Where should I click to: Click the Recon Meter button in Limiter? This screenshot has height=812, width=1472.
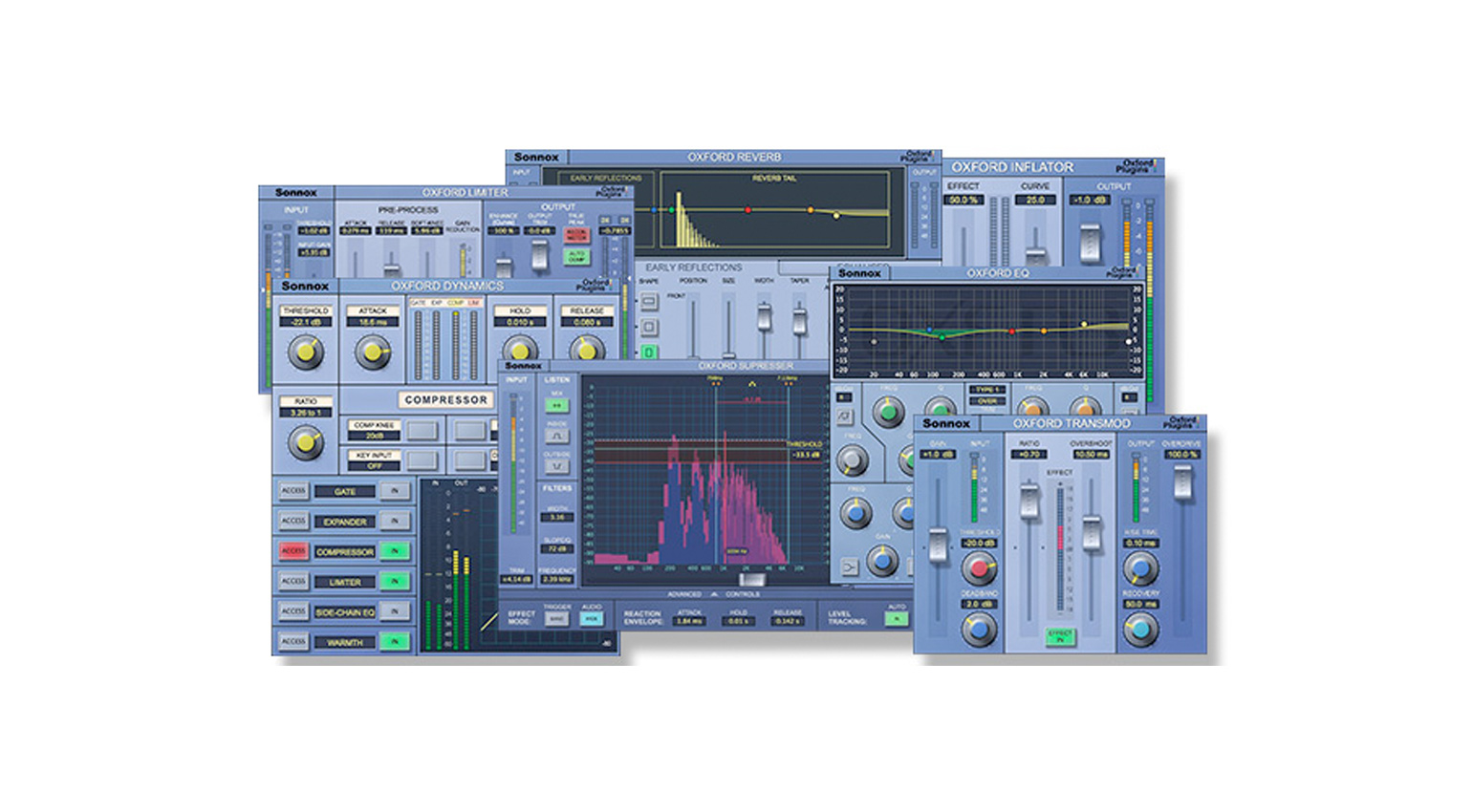576,235
